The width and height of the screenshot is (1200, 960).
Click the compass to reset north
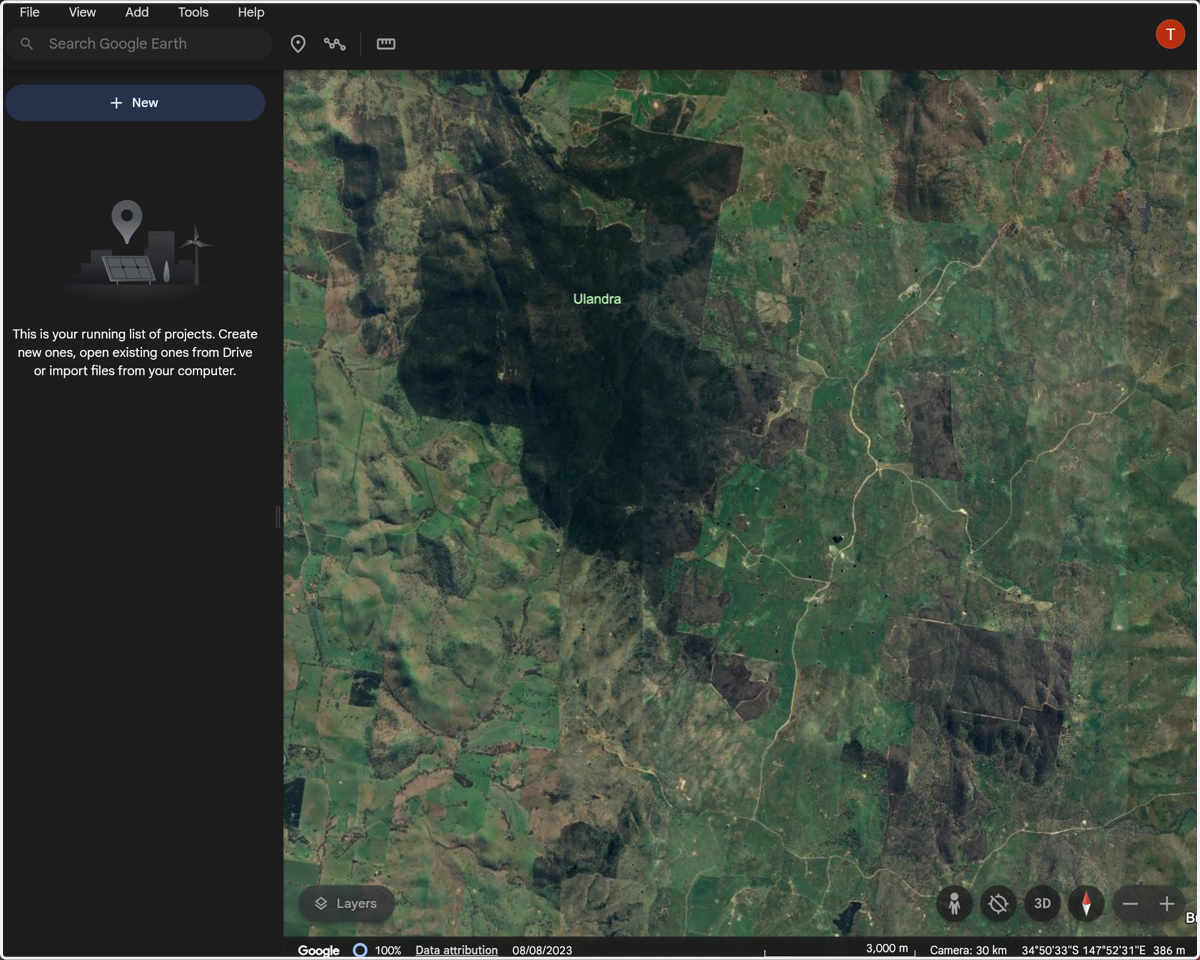[x=1086, y=904]
